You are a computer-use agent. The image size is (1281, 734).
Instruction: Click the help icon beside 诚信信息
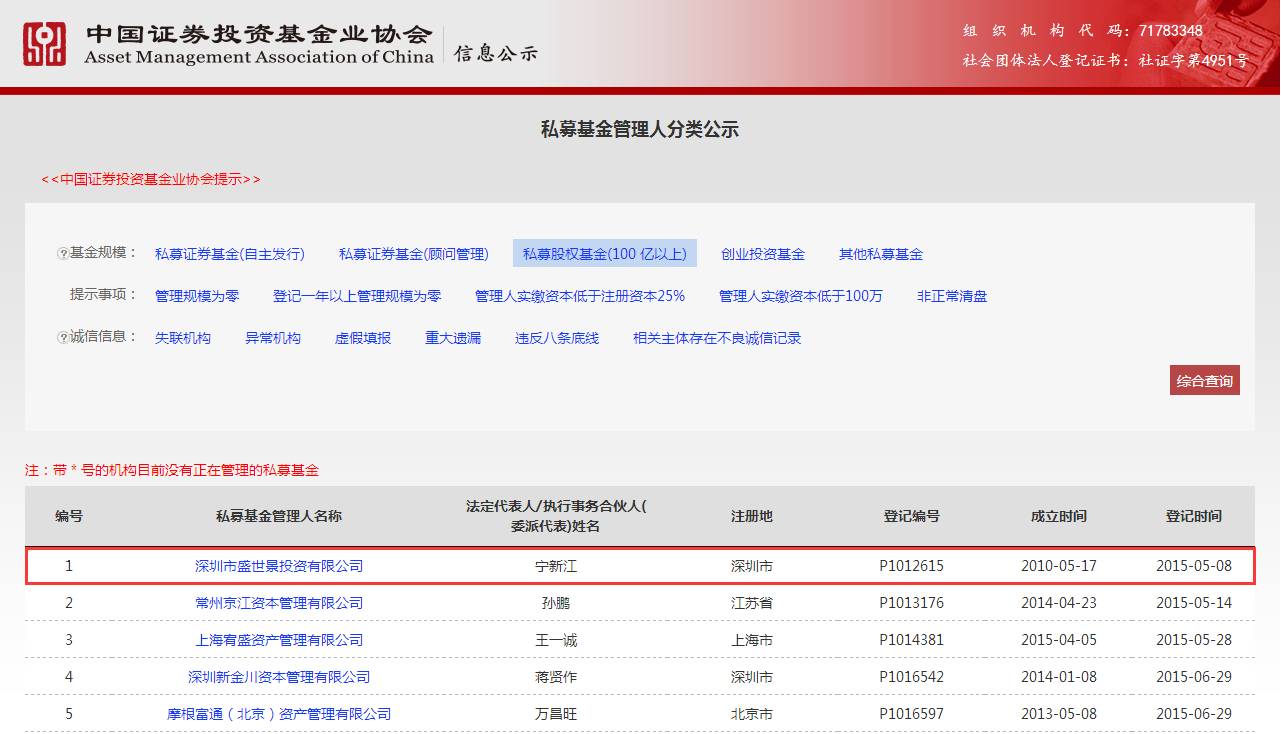[62, 338]
